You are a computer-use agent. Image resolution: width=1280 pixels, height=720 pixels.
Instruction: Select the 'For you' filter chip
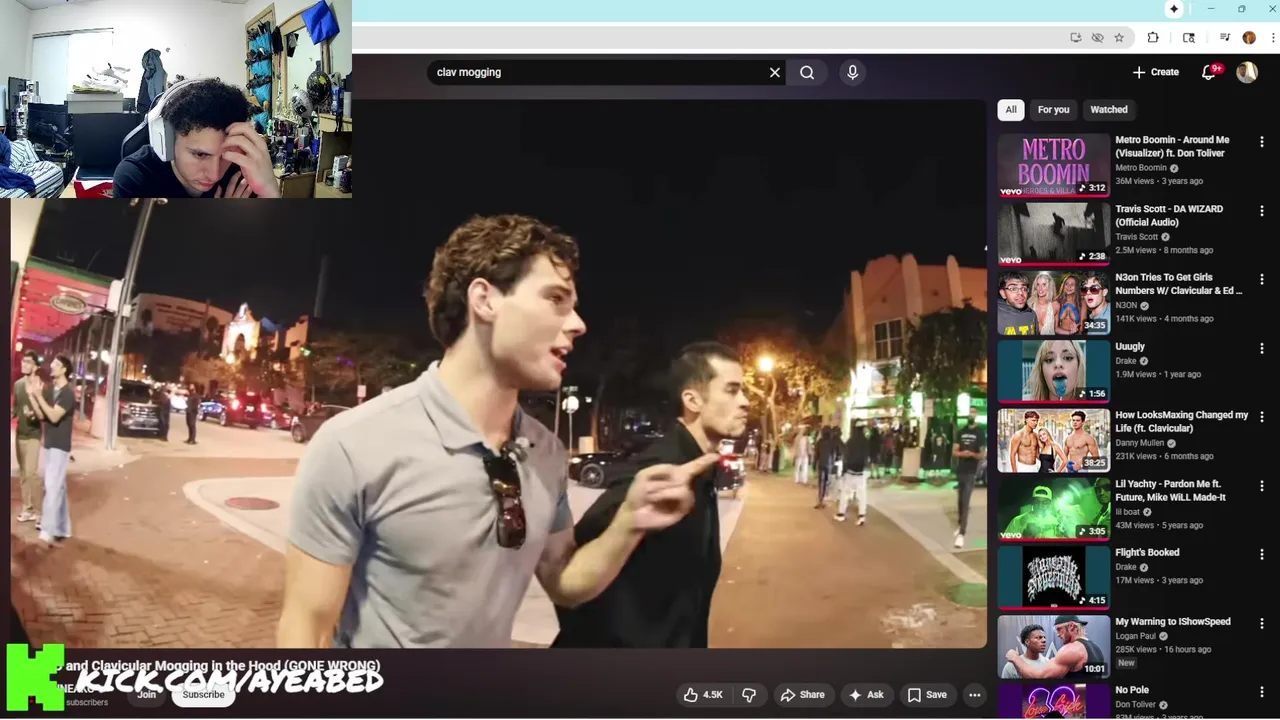click(1053, 110)
